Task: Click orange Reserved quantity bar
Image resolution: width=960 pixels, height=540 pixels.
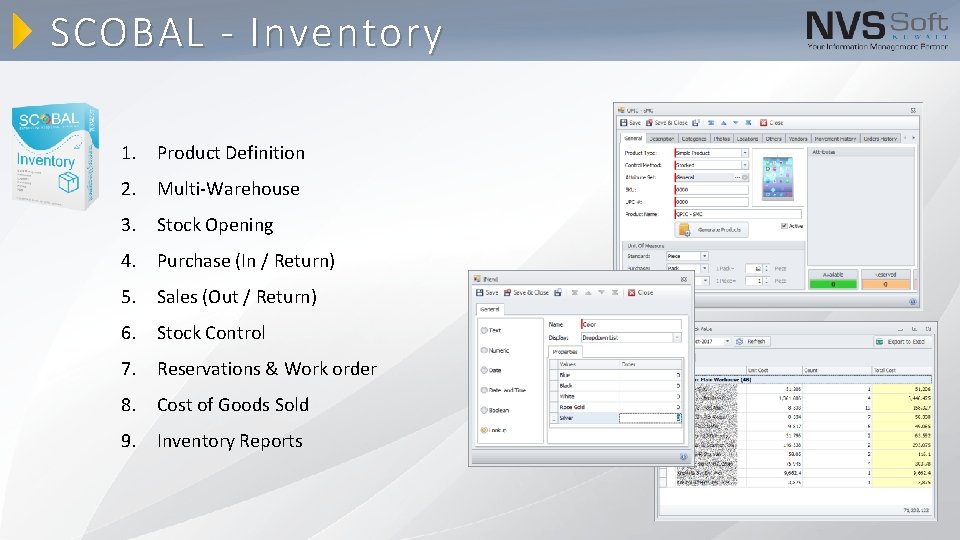Action: [x=885, y=284]
